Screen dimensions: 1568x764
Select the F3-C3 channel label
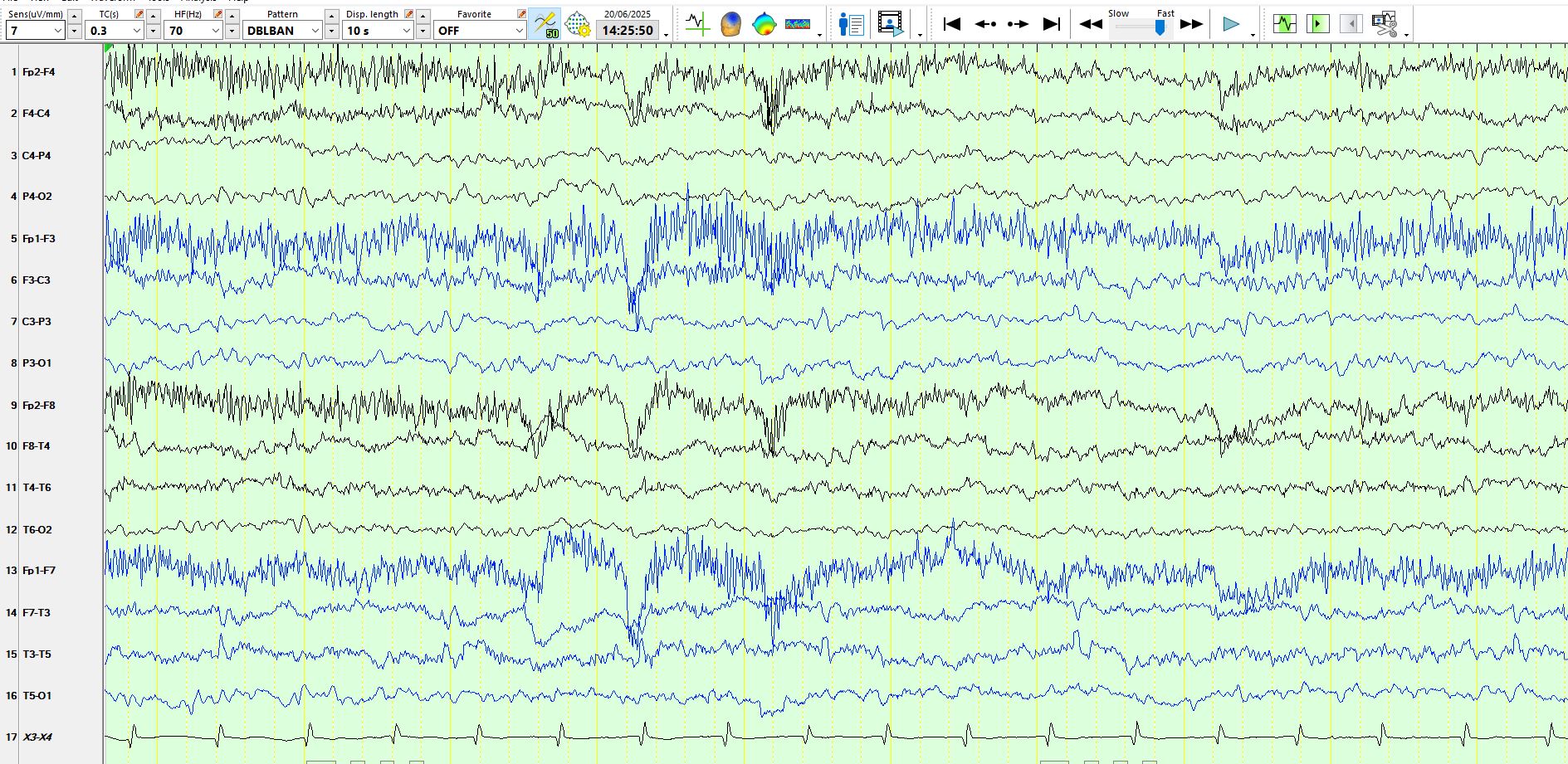36,280
